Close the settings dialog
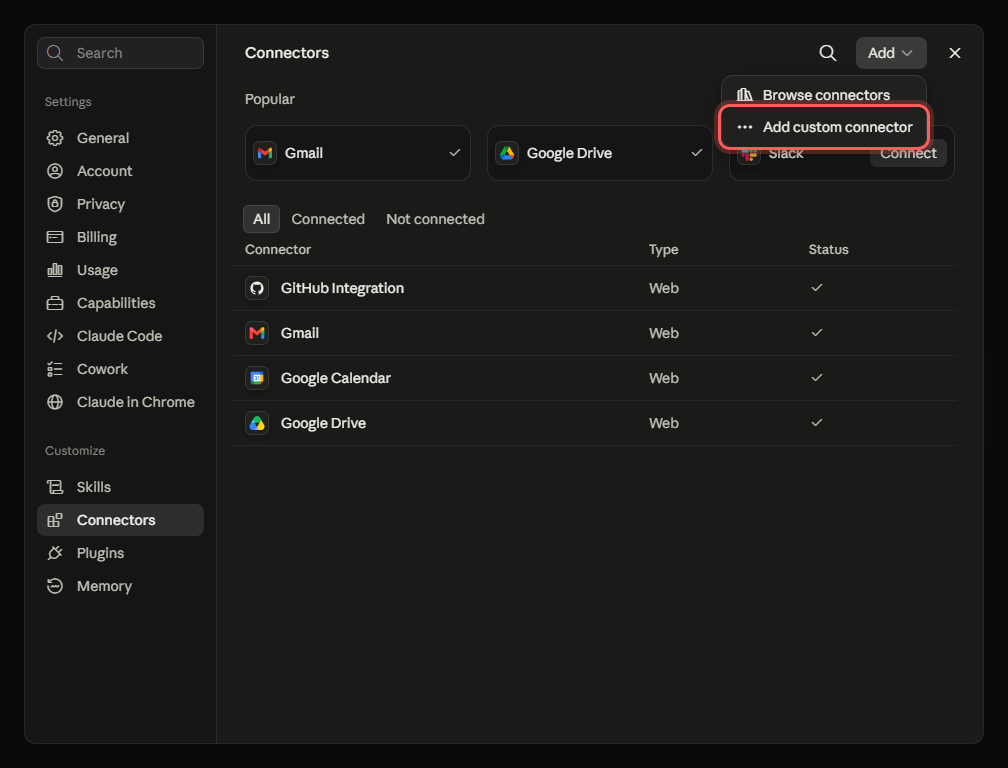Image resolution: width=1008 pixels, height=768 pixels. [x=955, y=53]
